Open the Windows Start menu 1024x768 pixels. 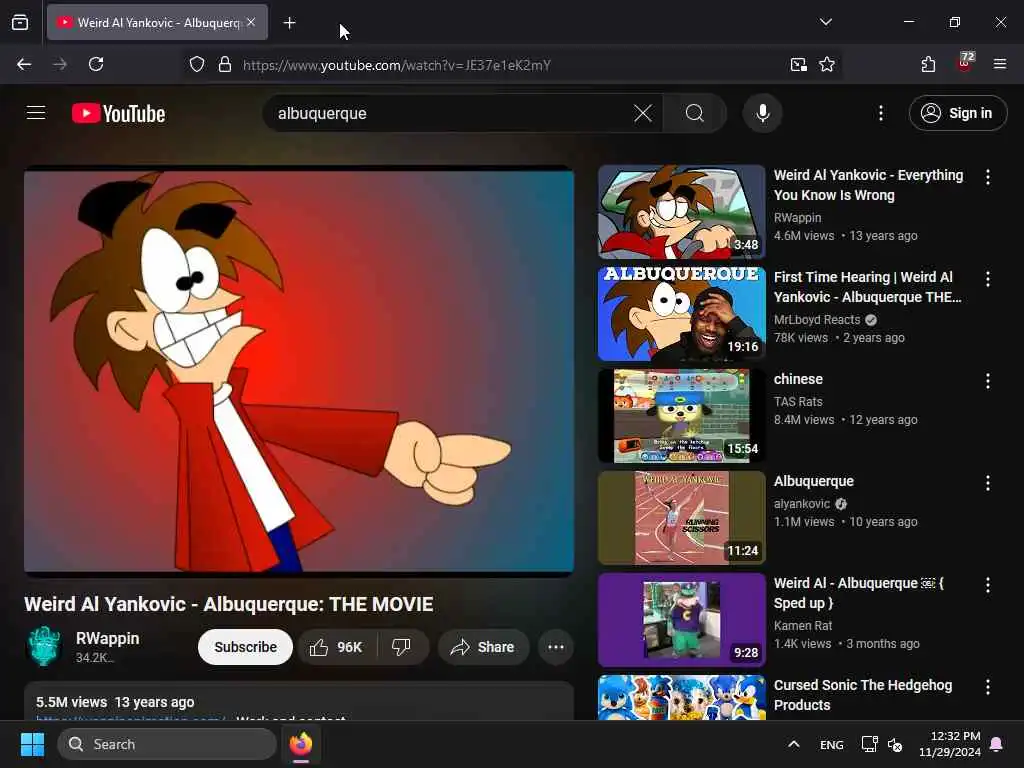(x=32, y=744)
